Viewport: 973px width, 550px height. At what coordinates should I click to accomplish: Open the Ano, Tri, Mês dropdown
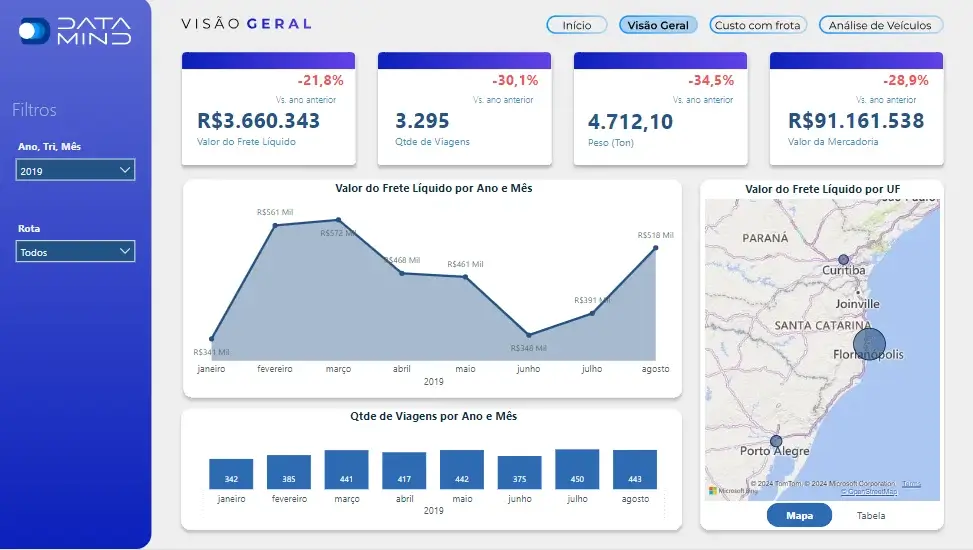pos(76,171)
